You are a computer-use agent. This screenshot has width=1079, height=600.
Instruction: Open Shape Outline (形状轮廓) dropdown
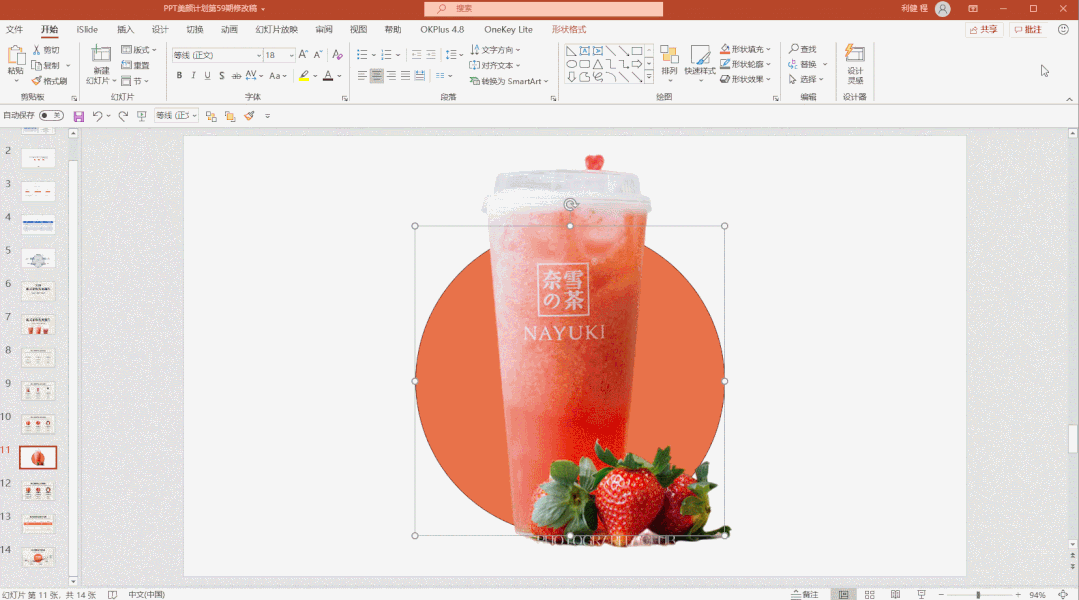click(746, 64)
